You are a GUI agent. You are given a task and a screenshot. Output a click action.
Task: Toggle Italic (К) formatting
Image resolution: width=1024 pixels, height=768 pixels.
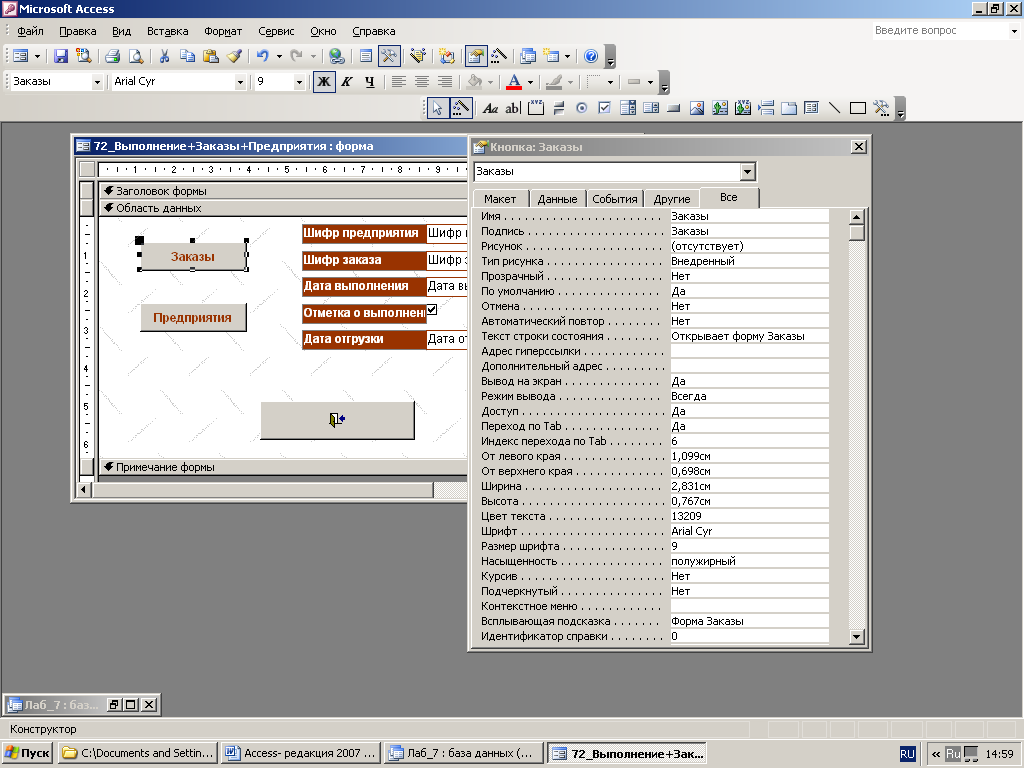[347, 82]
